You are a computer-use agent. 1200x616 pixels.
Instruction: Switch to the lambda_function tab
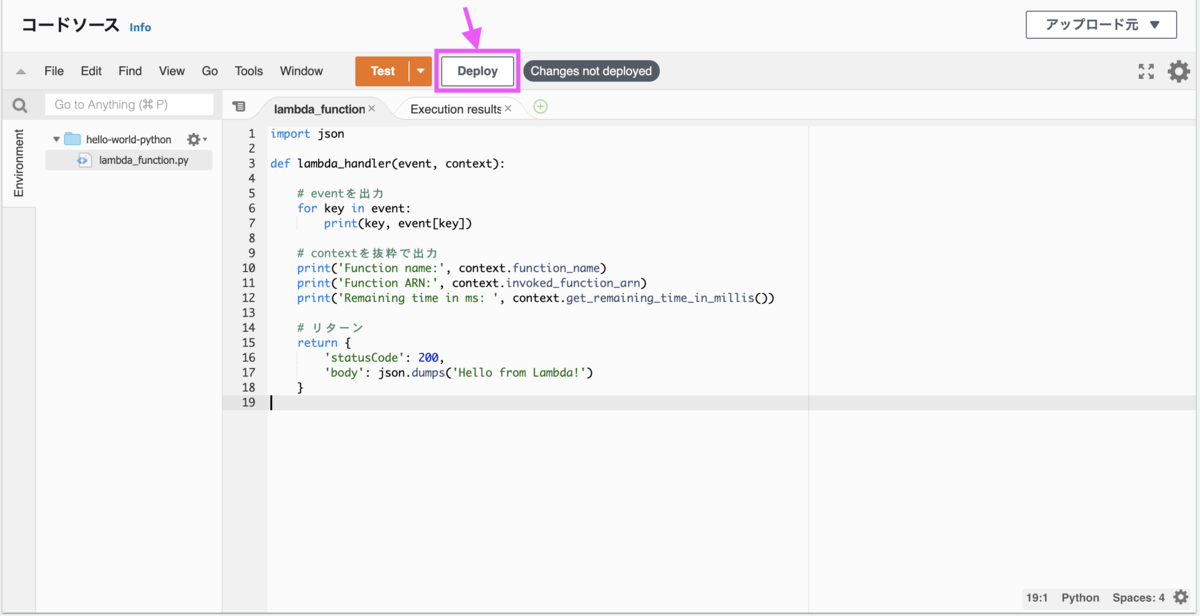[319, 109]
